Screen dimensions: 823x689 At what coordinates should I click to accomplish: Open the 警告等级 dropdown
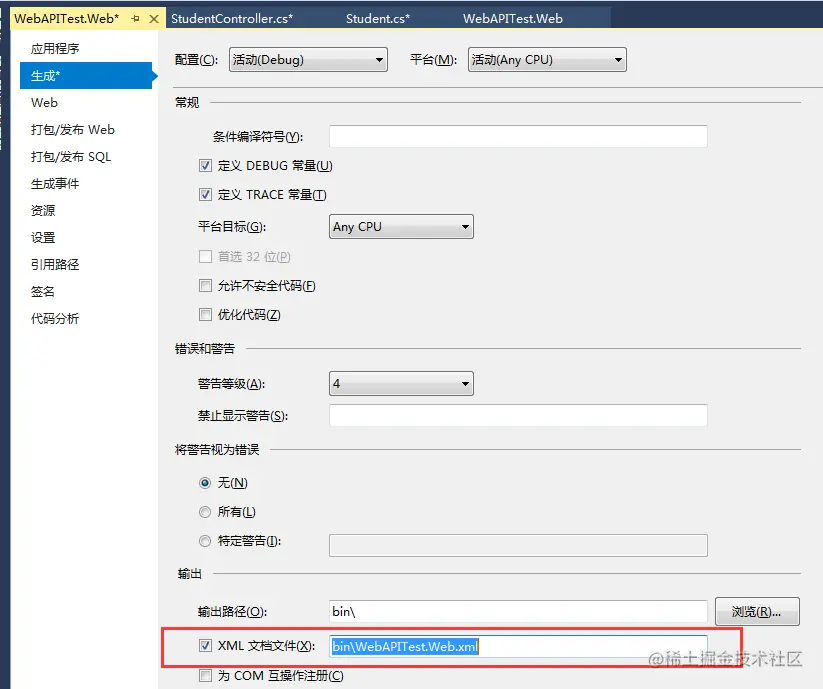(x=401, y=384)
